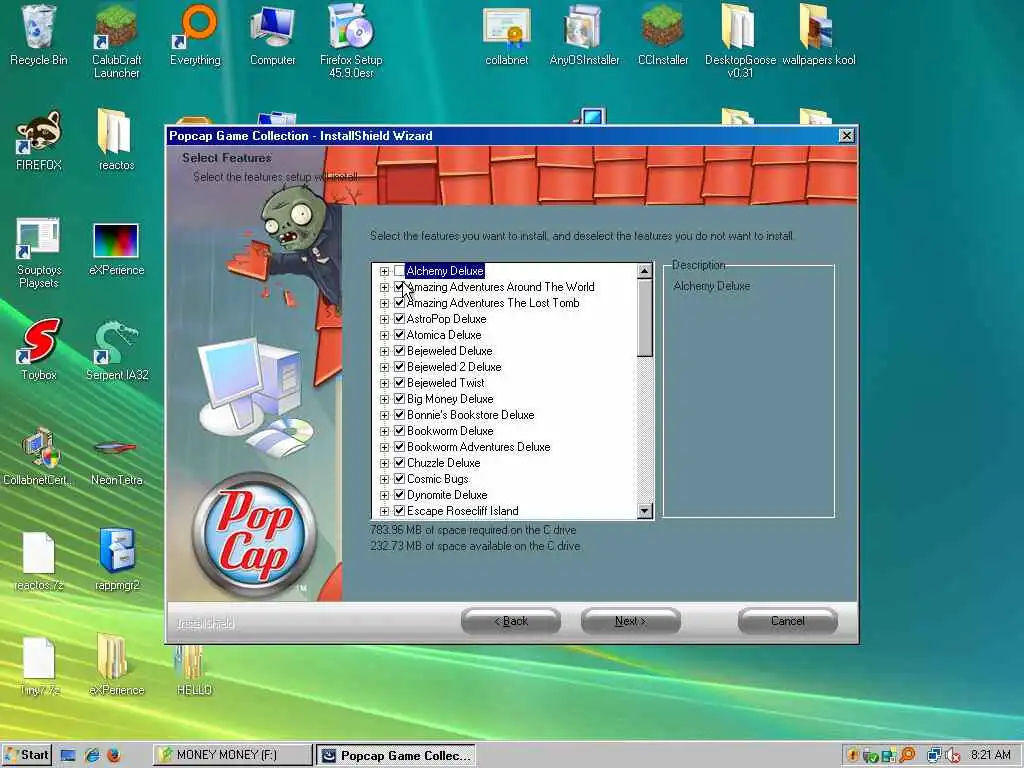Click the Back button

click(x=511, y=621)
